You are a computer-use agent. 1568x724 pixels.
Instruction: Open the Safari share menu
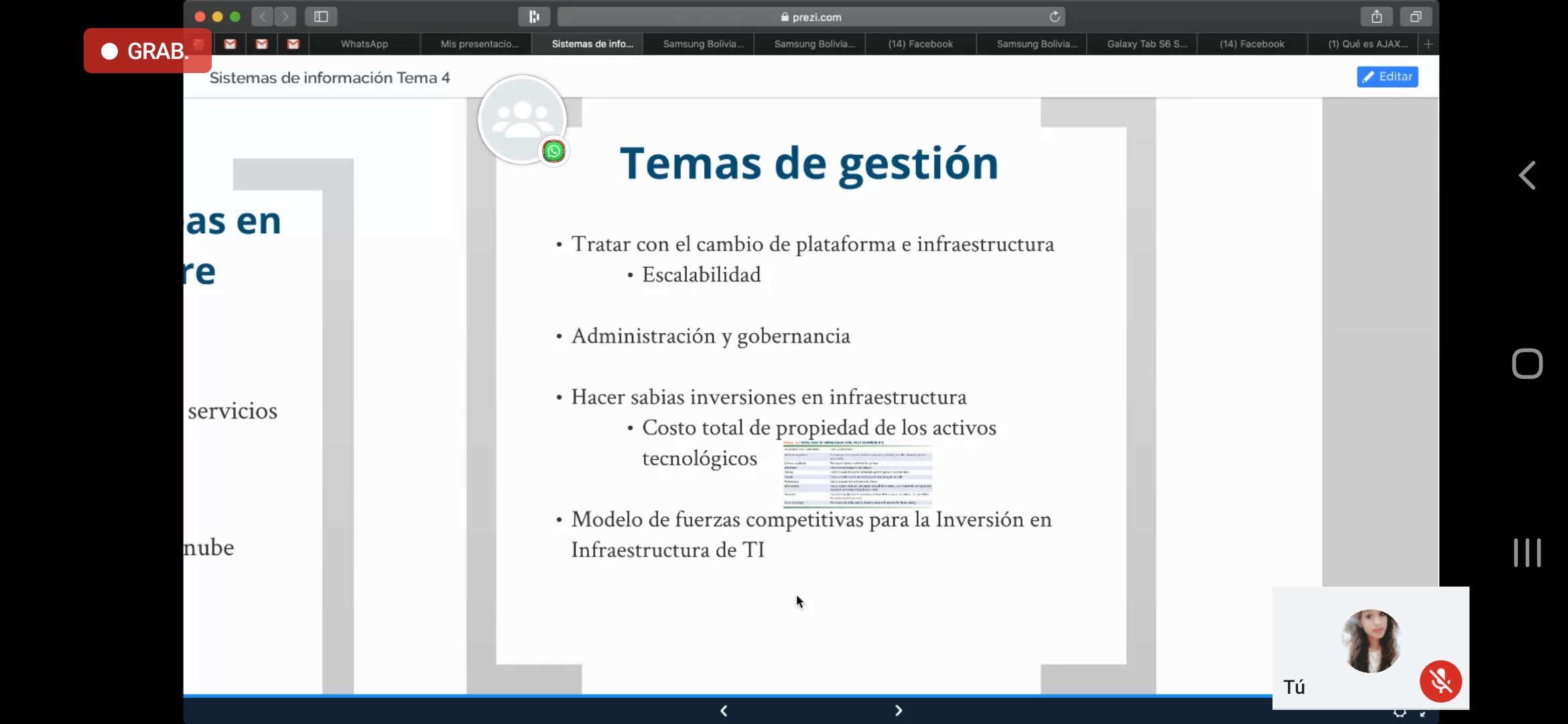(1376, 17)
